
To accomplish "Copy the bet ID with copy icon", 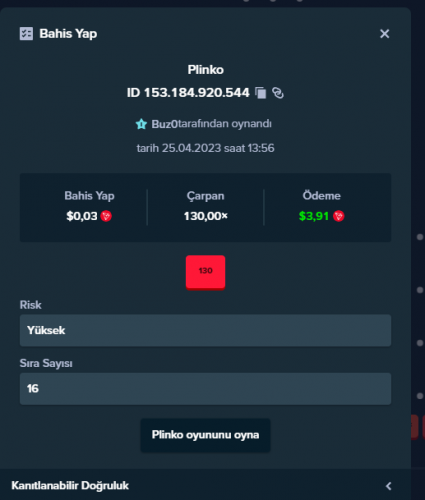I will 261,93.
